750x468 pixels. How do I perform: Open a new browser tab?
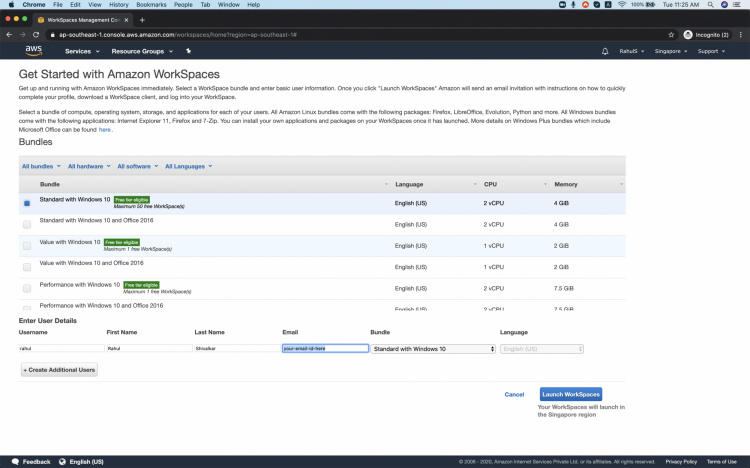pyautogui.click(x=142, y=19)
